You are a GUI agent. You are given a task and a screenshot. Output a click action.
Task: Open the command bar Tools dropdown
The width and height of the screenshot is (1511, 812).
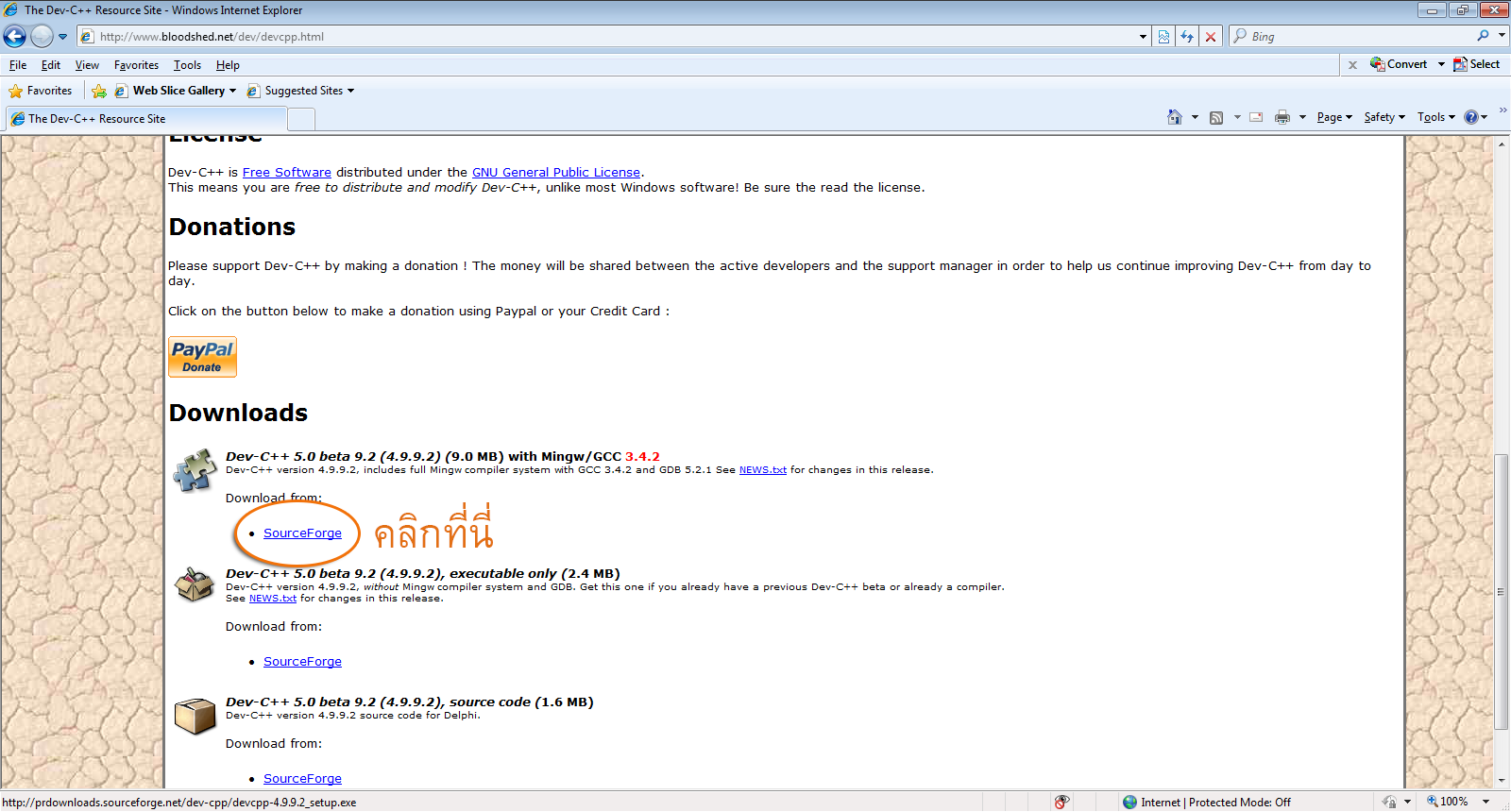click(1435, 117)
